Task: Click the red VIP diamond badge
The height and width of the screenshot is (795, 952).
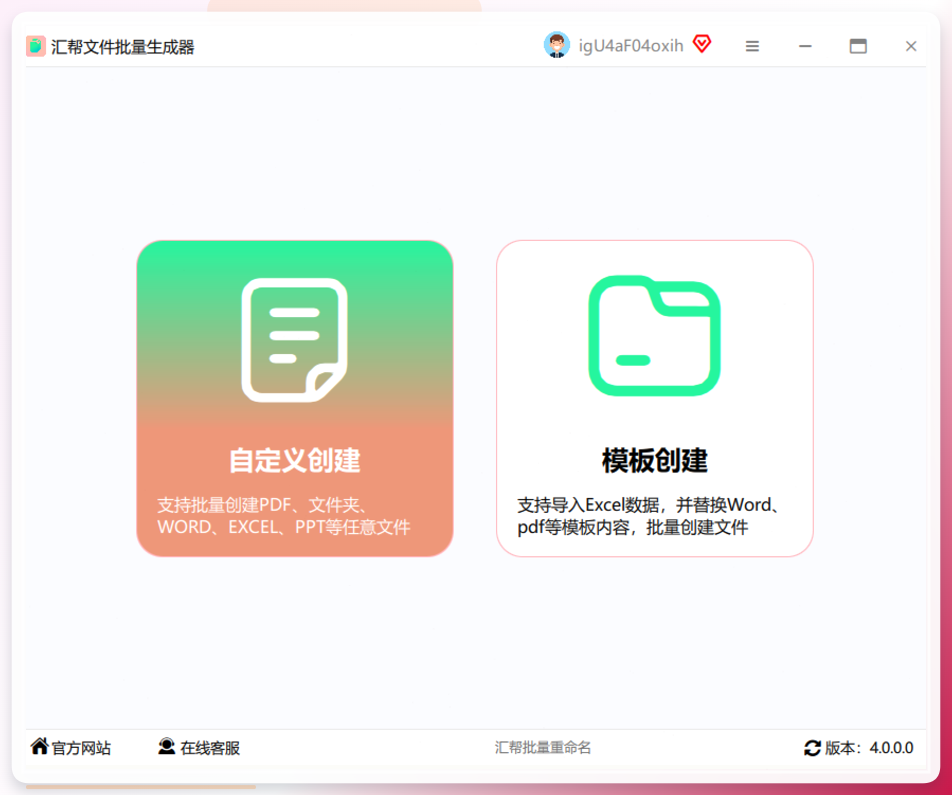Action: (x=702, y=44)
